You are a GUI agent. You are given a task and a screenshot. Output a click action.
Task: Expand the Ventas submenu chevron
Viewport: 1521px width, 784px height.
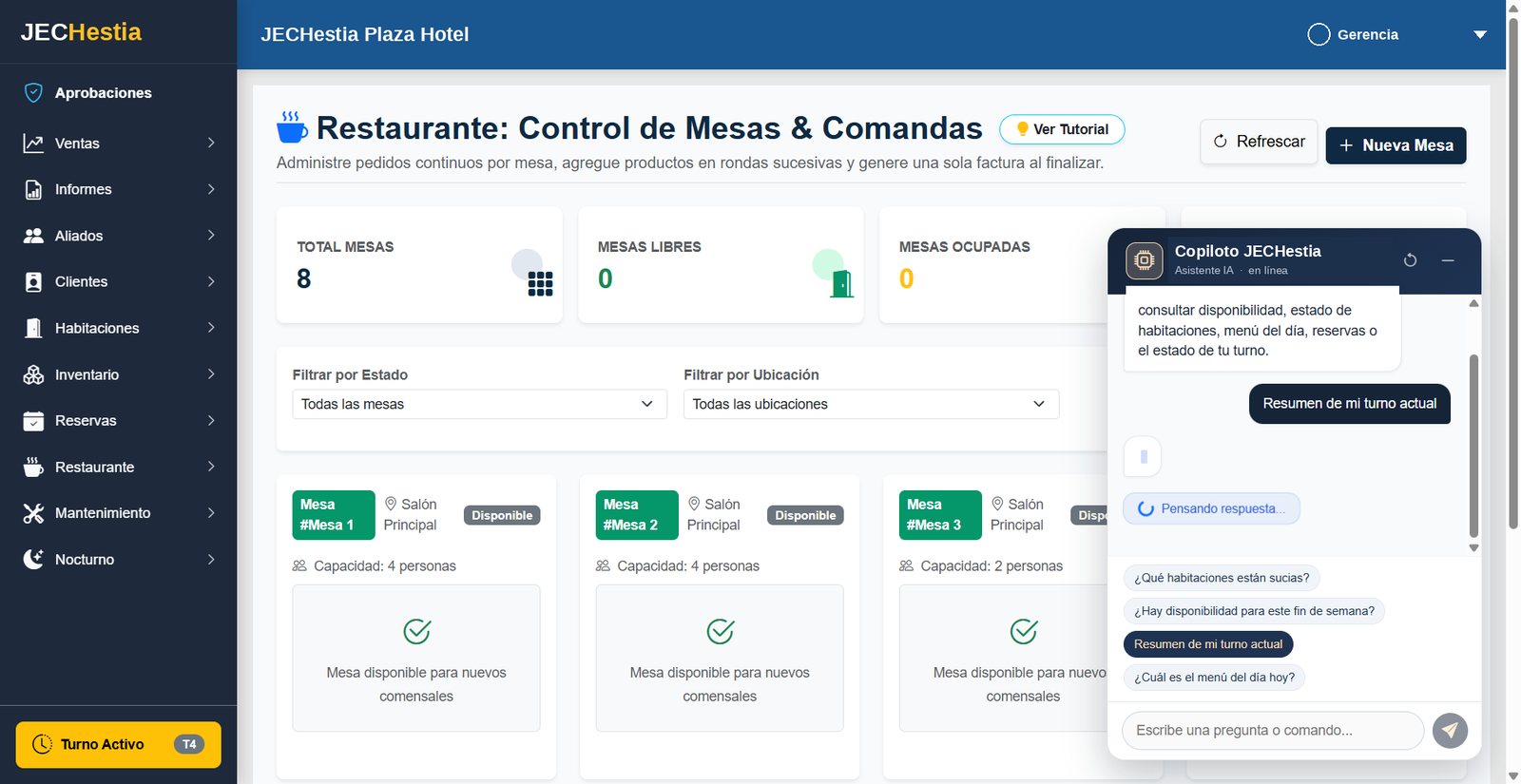211,143
